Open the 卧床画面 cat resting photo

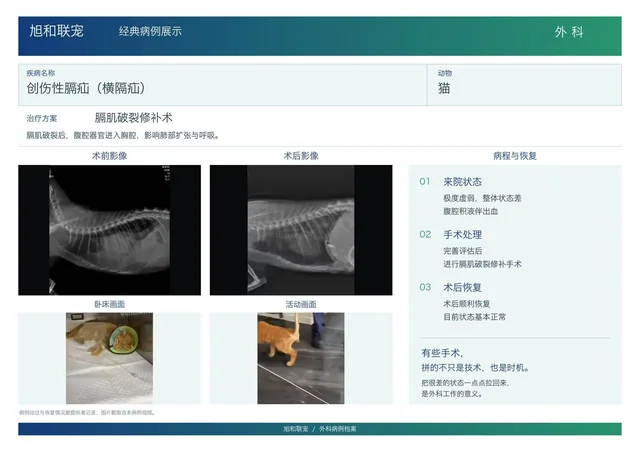point(109,358)
